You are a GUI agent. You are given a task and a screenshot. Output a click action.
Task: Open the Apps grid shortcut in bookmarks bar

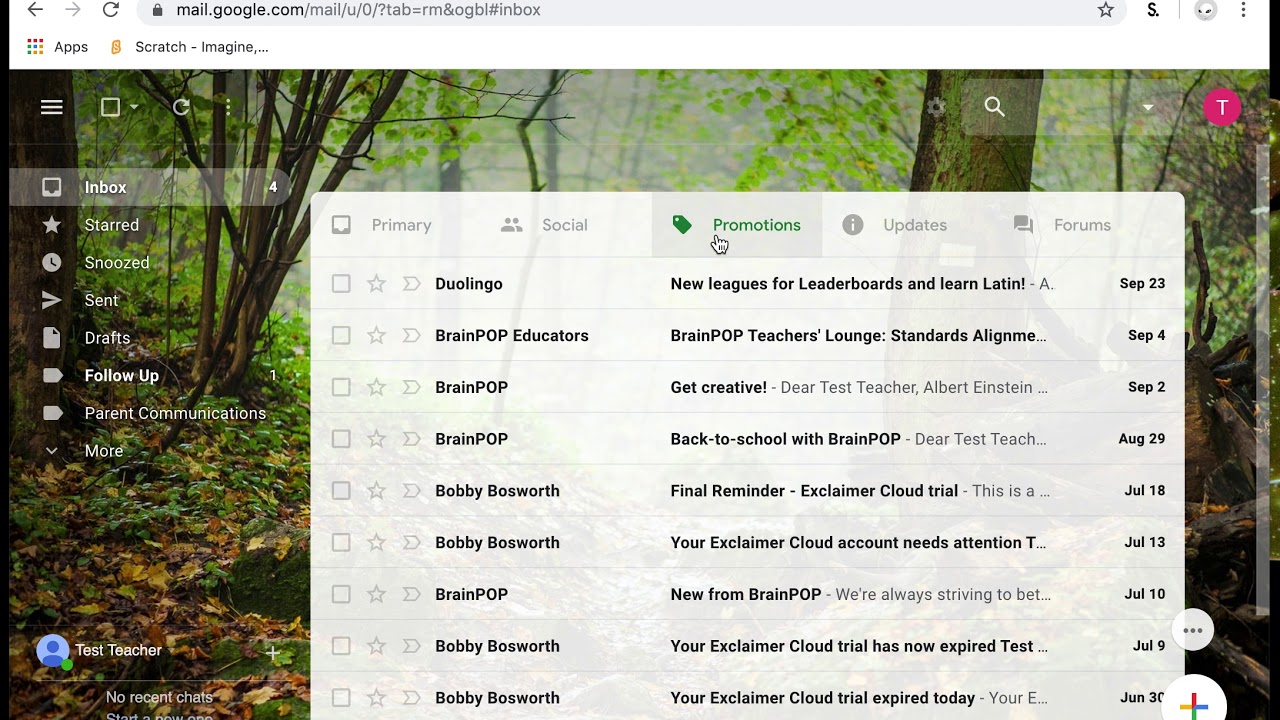(x=57, y=47)
